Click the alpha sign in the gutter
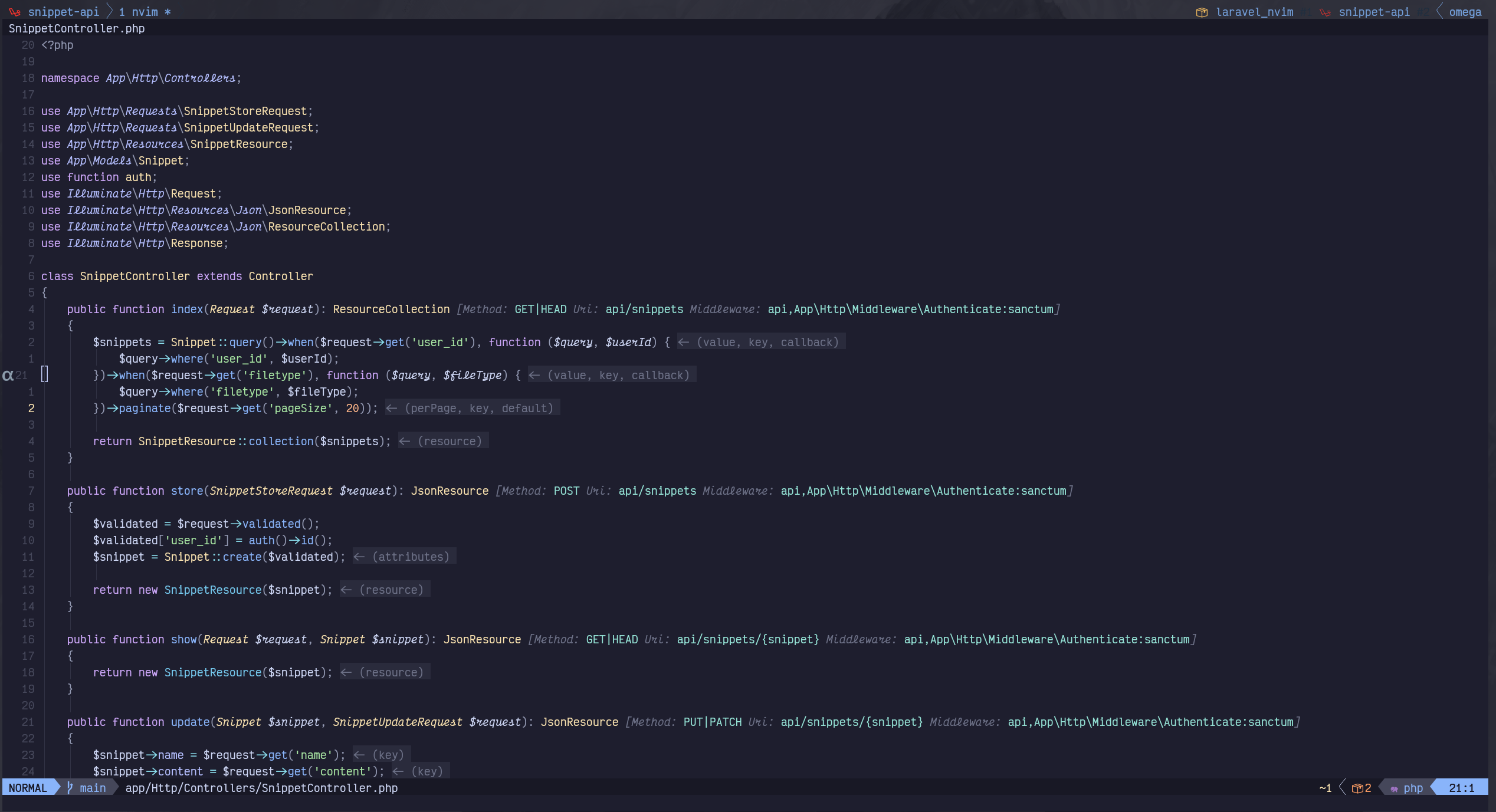 8,375
